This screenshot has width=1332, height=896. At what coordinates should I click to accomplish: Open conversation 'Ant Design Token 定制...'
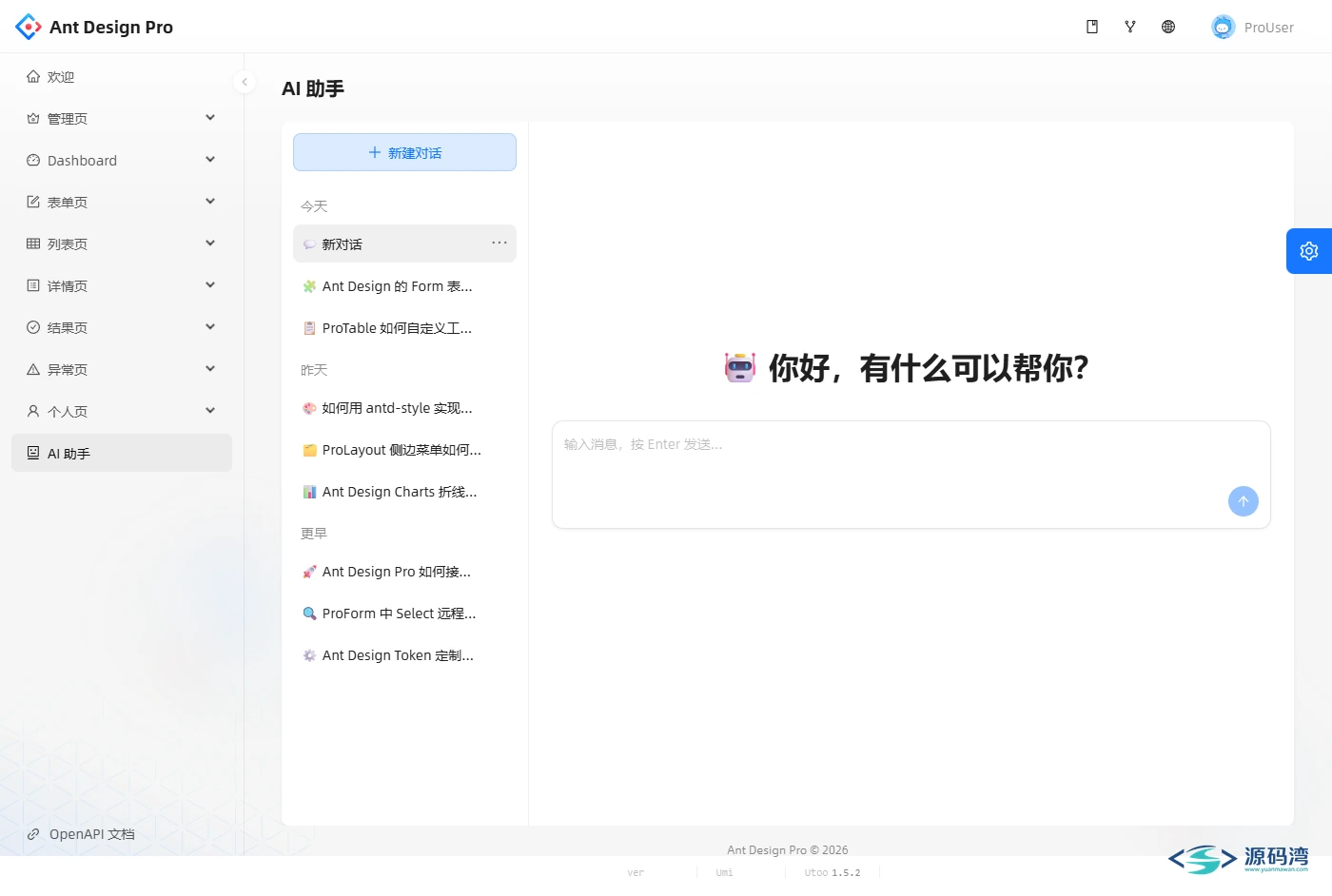coord(404,655)
